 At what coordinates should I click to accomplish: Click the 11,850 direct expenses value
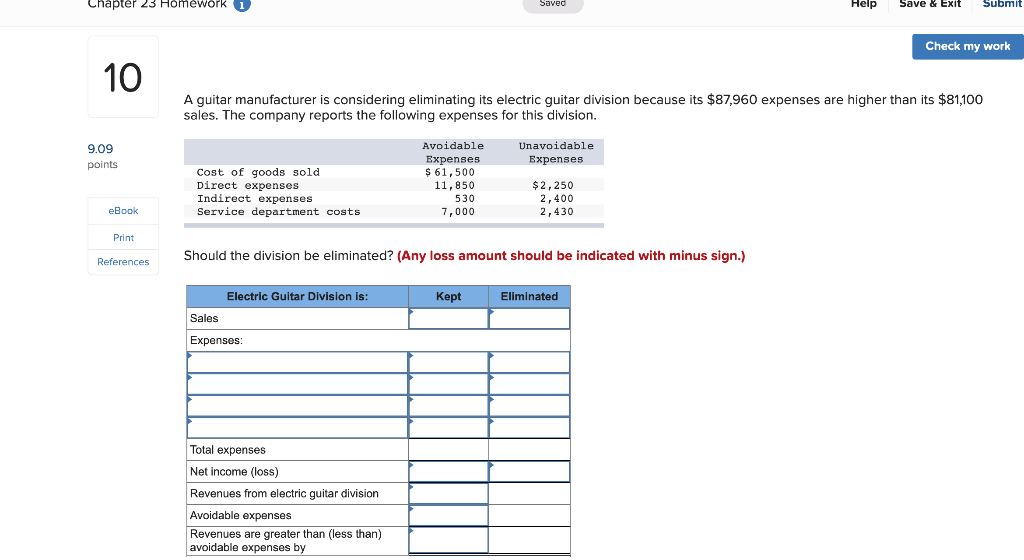tap(455, 185)
